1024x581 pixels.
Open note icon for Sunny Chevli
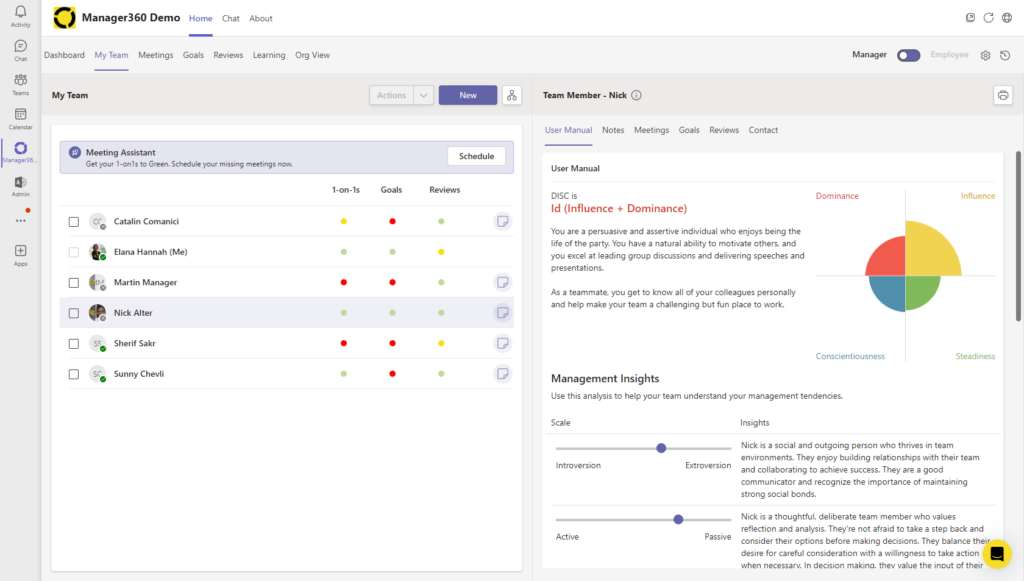(502, 374)
